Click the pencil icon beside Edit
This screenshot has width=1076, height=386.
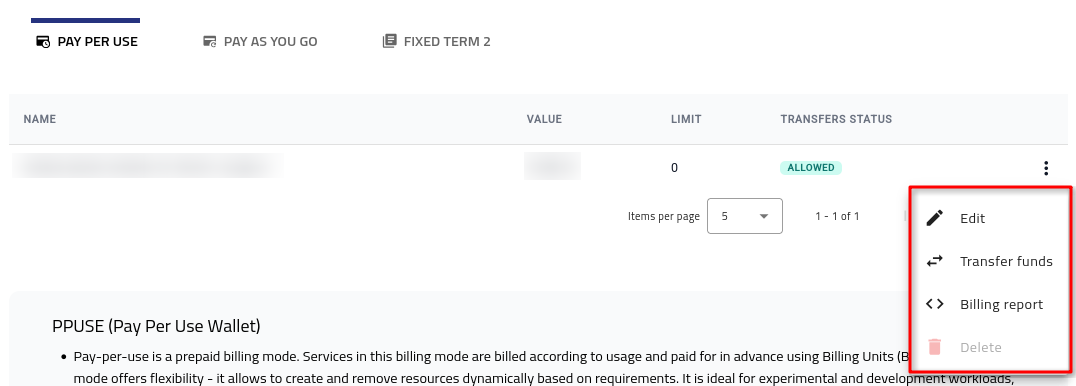(x=935, y=218)
